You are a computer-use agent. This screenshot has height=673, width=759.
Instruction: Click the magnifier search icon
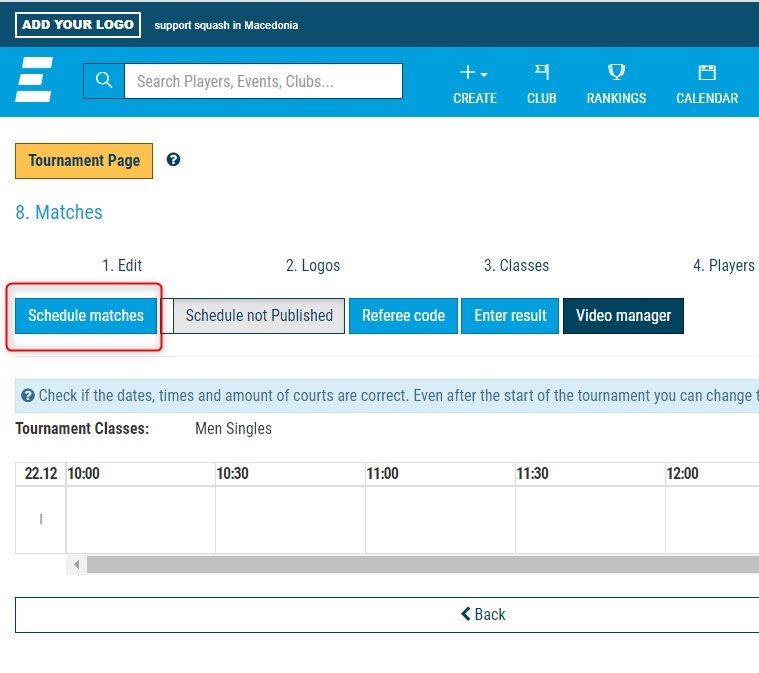click(104, 81)
